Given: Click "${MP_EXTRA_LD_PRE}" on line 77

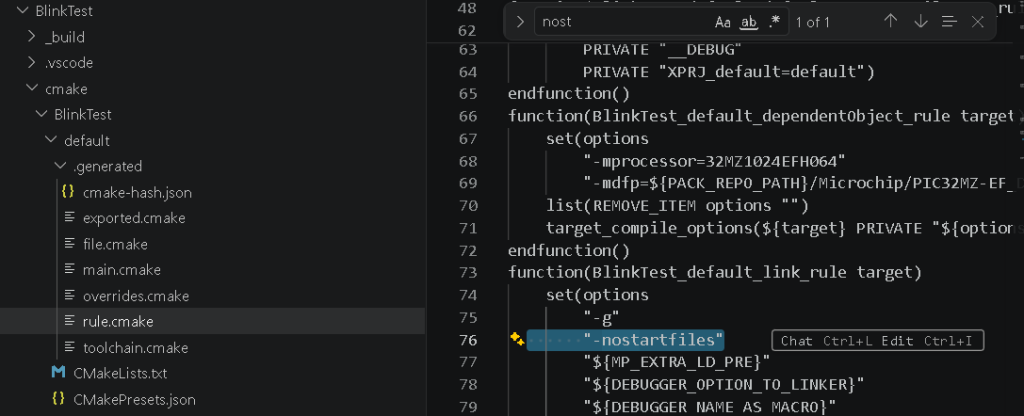Looking at the screenshot, I should point(677,362).
